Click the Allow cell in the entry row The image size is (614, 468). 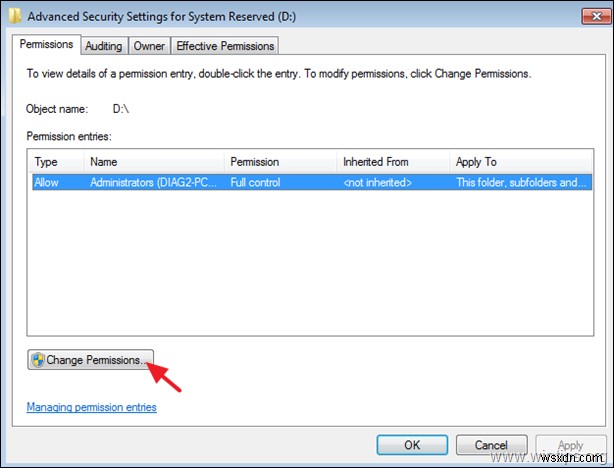(x=46, y=183)
